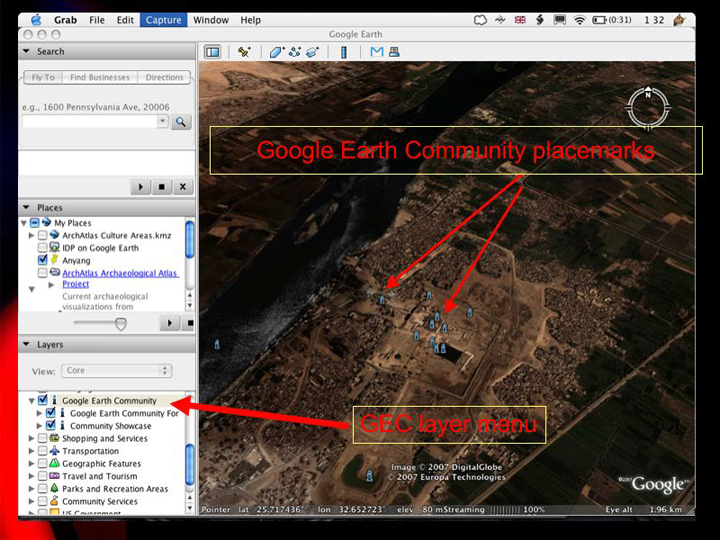Uncheck the Community Showcase checkbox
Image resolution: width=720 pixels, height=540 pixels.
coord(51,425)
